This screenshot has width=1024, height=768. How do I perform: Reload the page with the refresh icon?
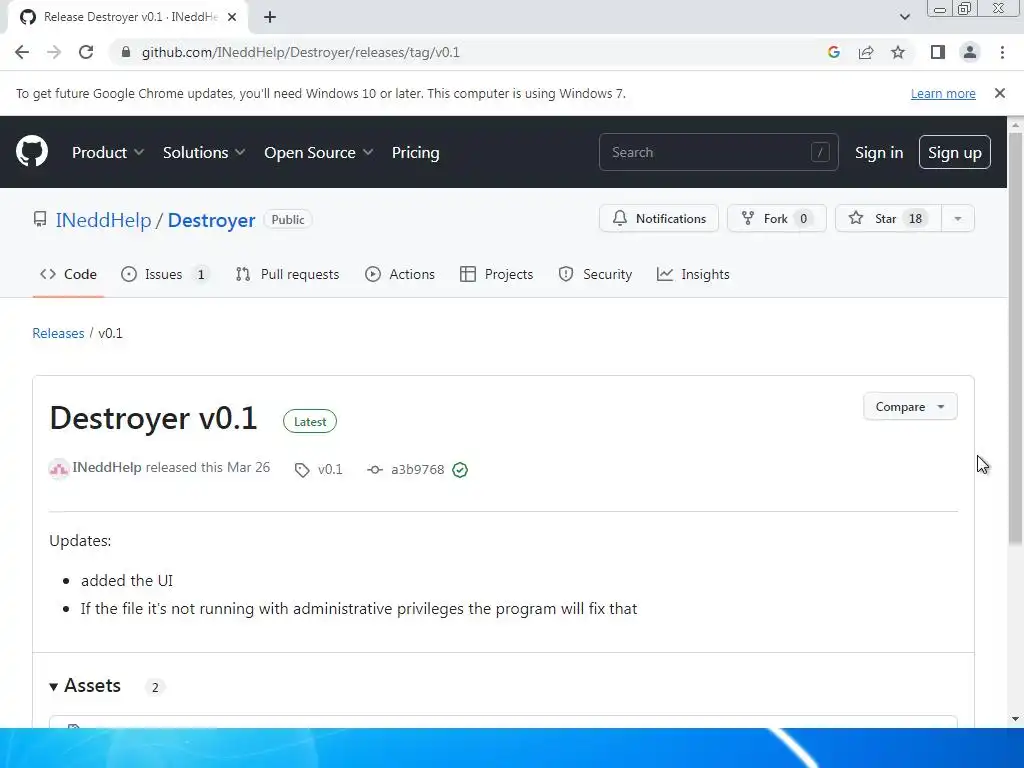tap(86, 52)
